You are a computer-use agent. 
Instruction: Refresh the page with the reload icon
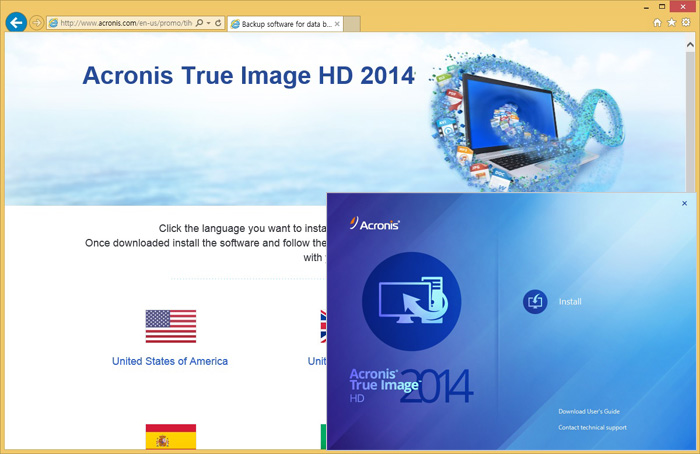click(218, 23)
